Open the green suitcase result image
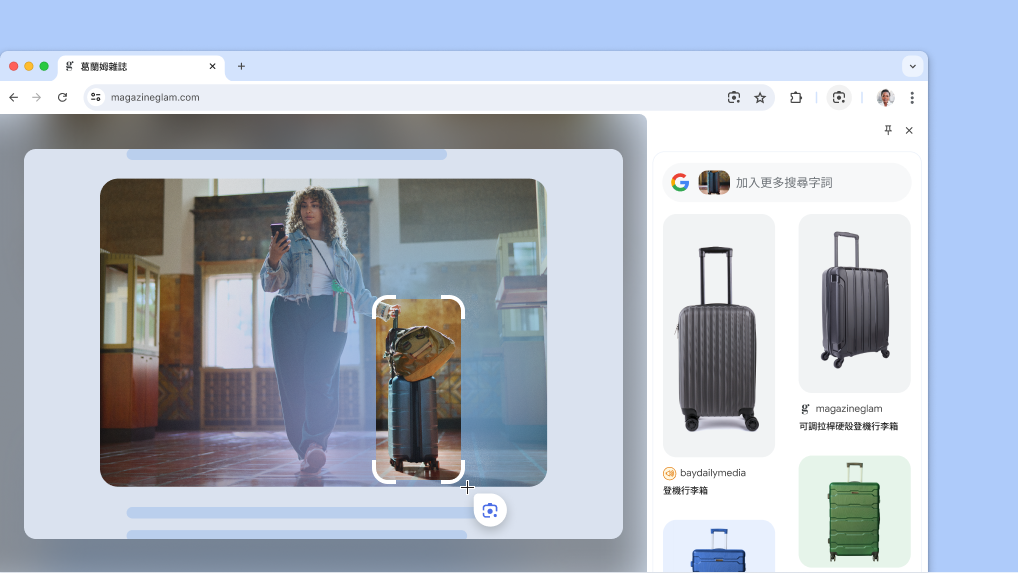 tap(854, 511)
